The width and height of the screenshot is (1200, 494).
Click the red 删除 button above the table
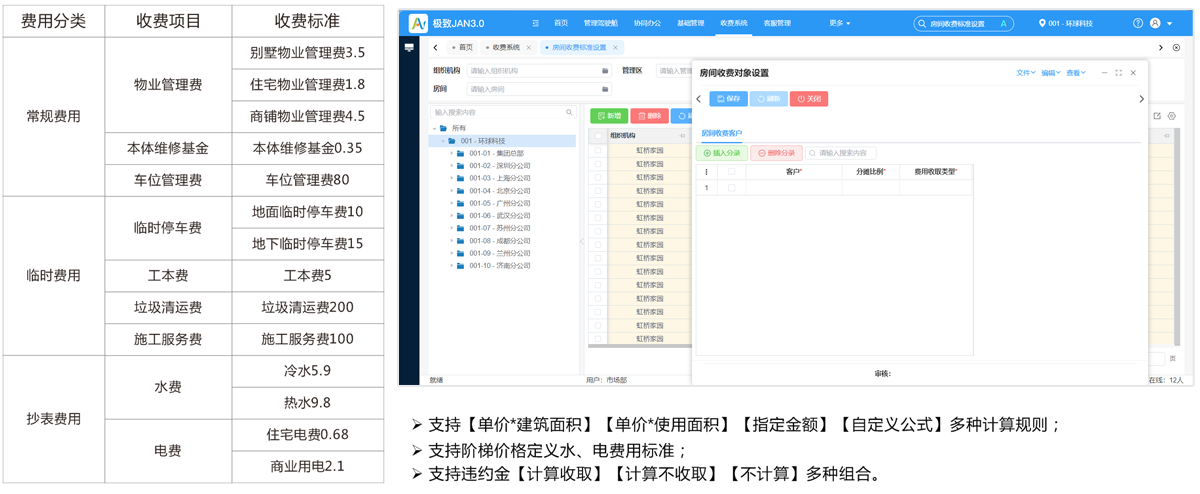pyautogui.click(x=650, y=116)
